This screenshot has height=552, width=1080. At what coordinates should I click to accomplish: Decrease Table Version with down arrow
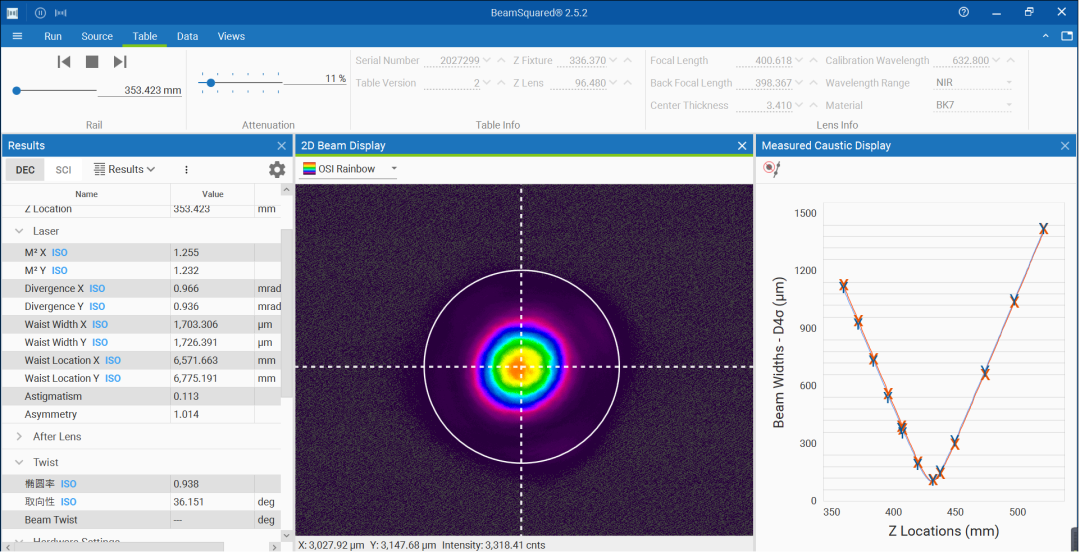[x=487, y=83]
